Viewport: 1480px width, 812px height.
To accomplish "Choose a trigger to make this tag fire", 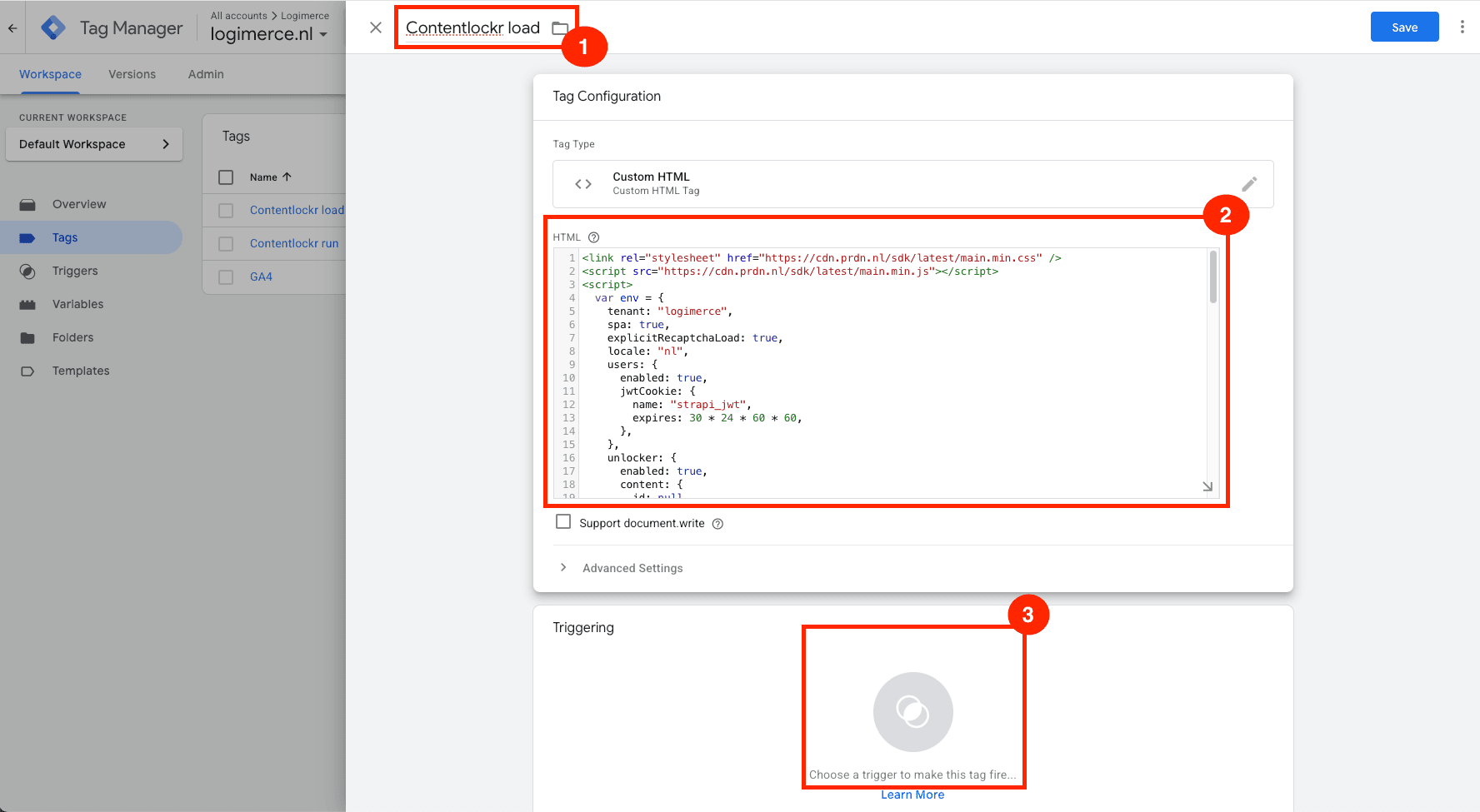I will point(913,712).
